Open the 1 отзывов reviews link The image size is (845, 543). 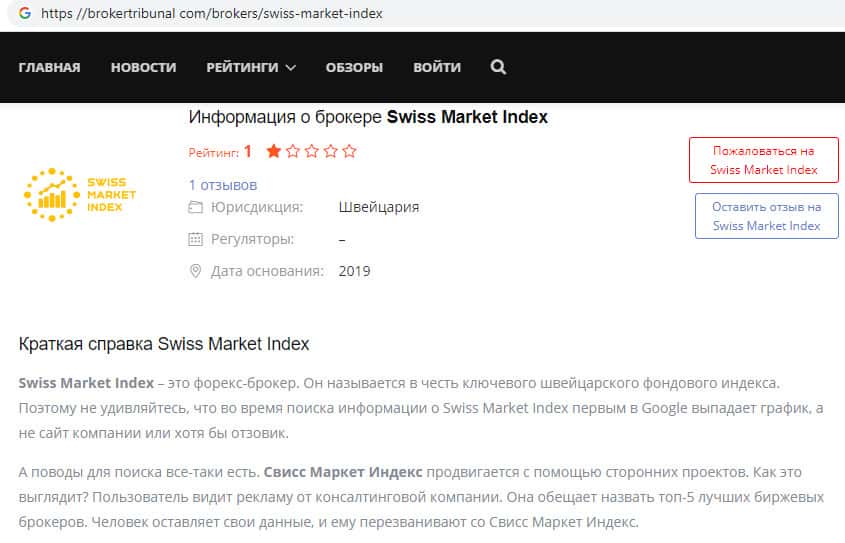(x=223, y=185)
